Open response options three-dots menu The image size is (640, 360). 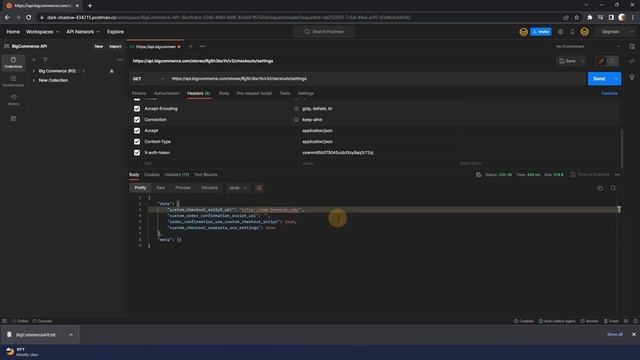[617, 175]
